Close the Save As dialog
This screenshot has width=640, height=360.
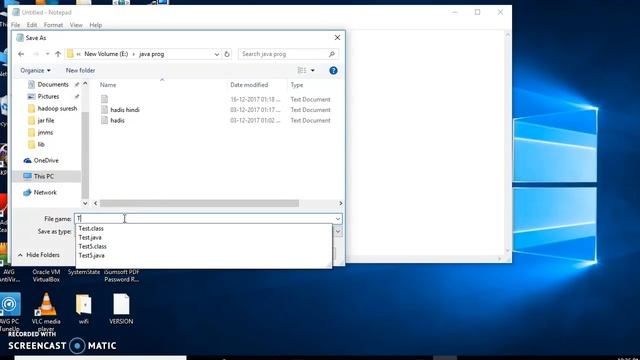point(337,38)
